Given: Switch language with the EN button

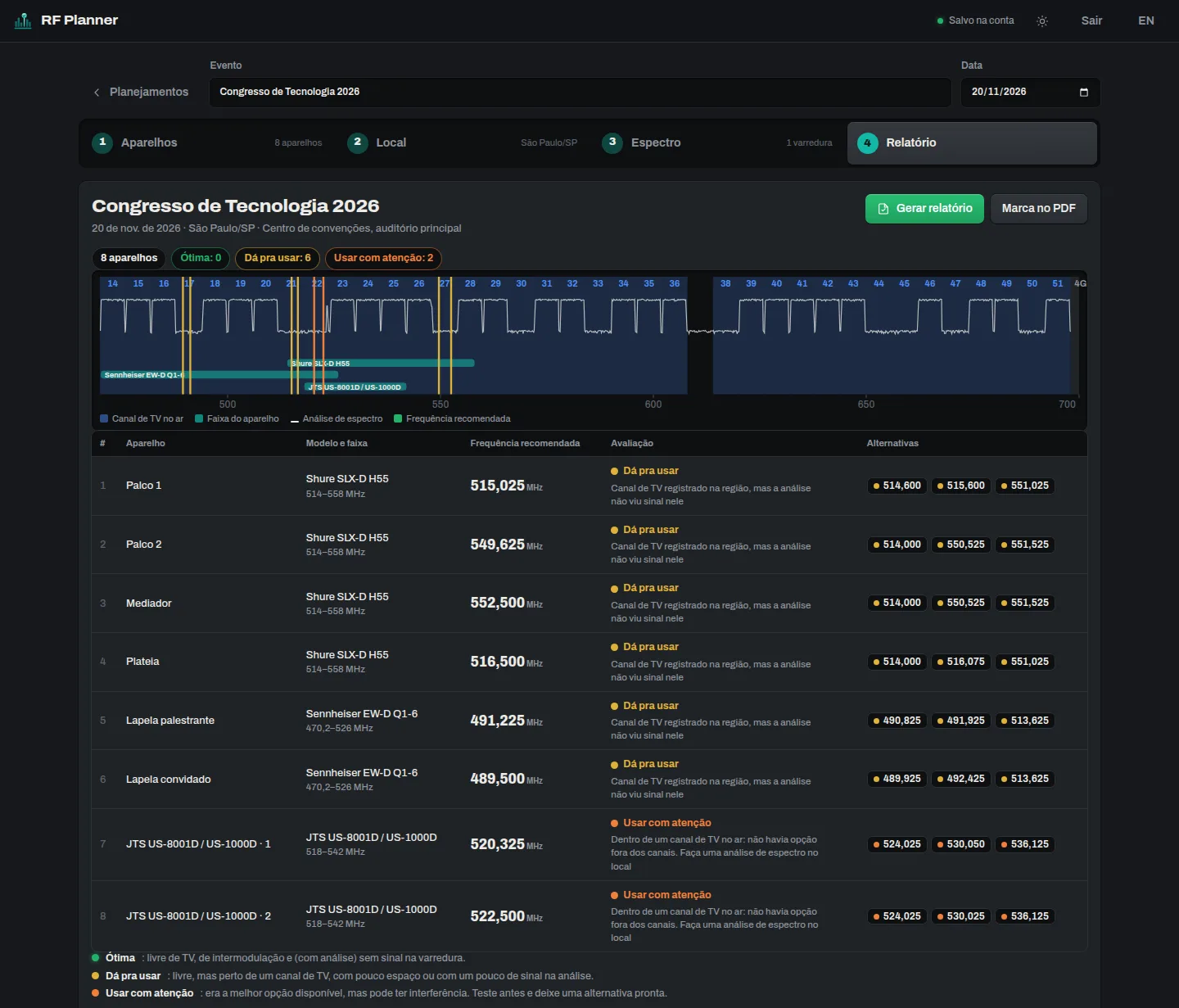Looking at the screenshot, I should click(x=1146, y=21).
